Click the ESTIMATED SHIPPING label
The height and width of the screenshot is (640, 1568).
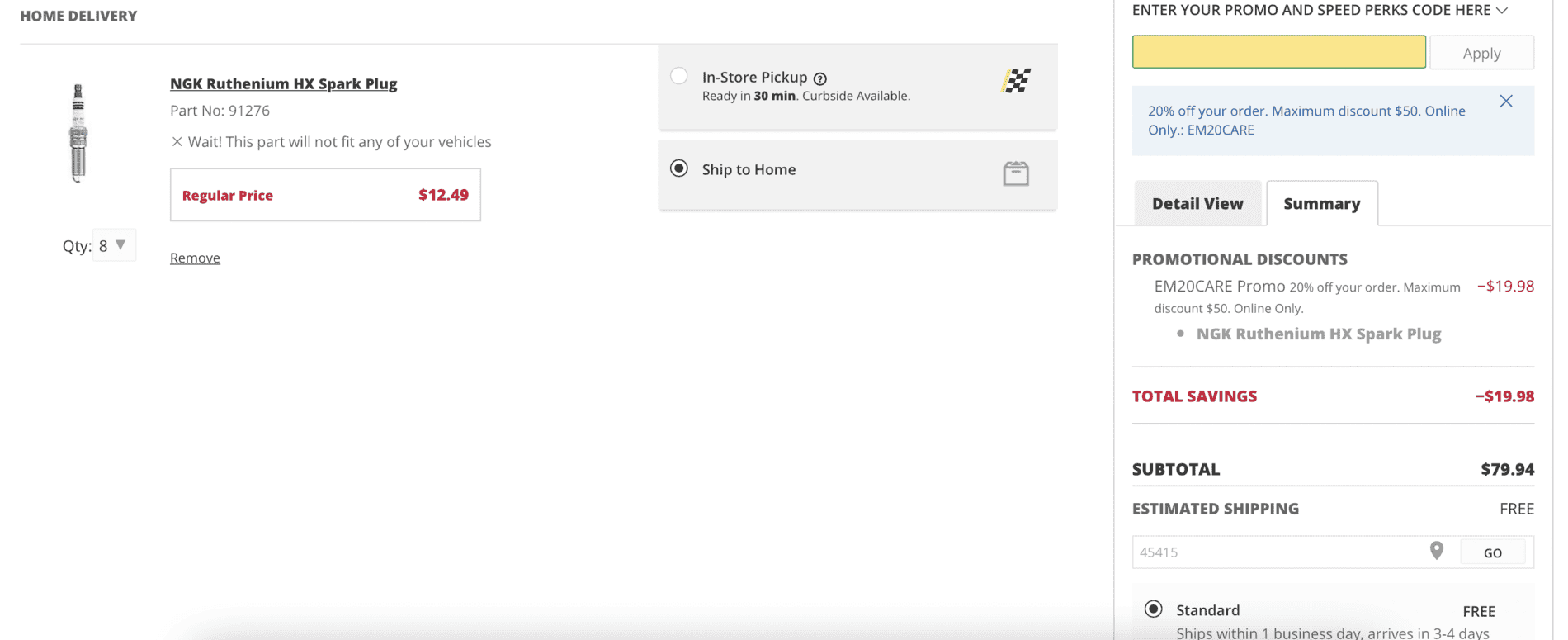tap(1216, 509)
